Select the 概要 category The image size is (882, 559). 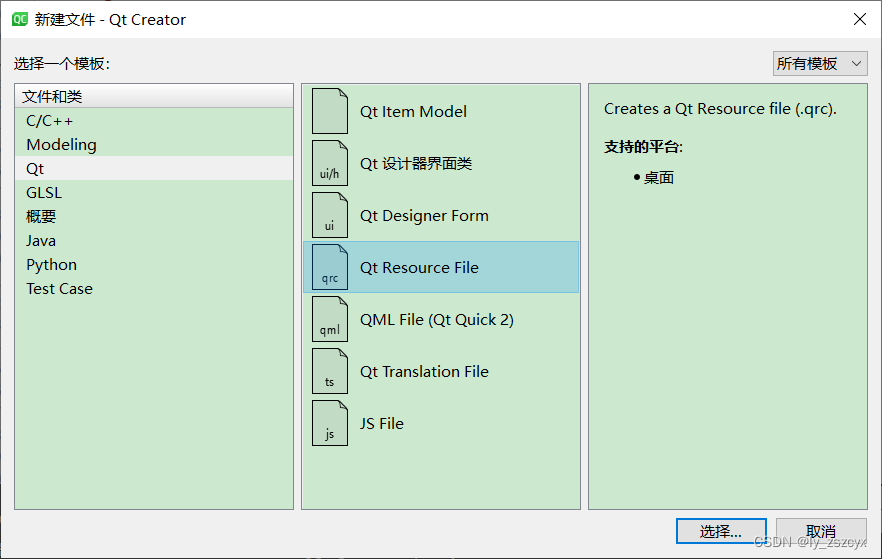click(x=154, y=217)
